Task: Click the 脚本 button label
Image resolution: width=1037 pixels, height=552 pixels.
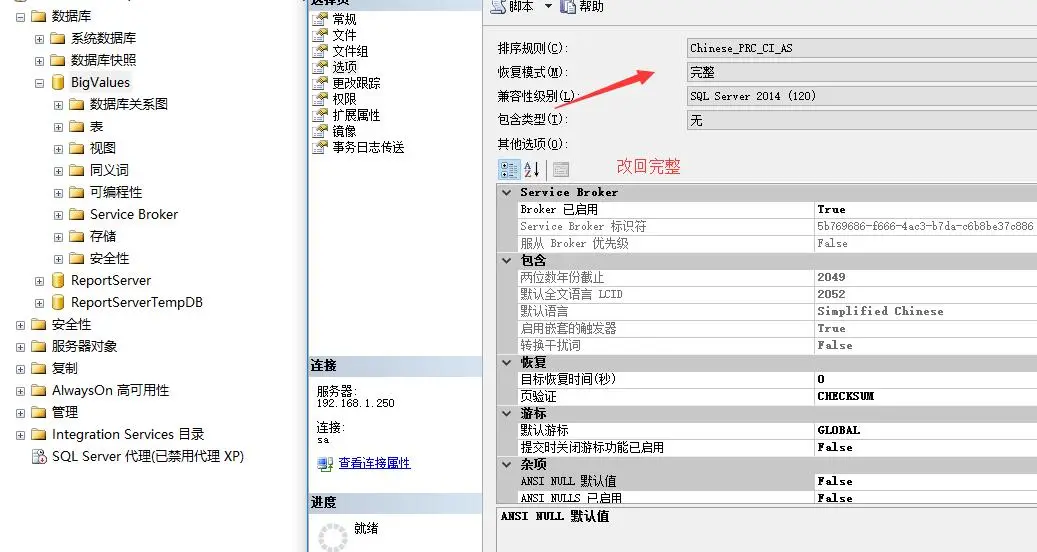Action: click(x=521, y=7)
